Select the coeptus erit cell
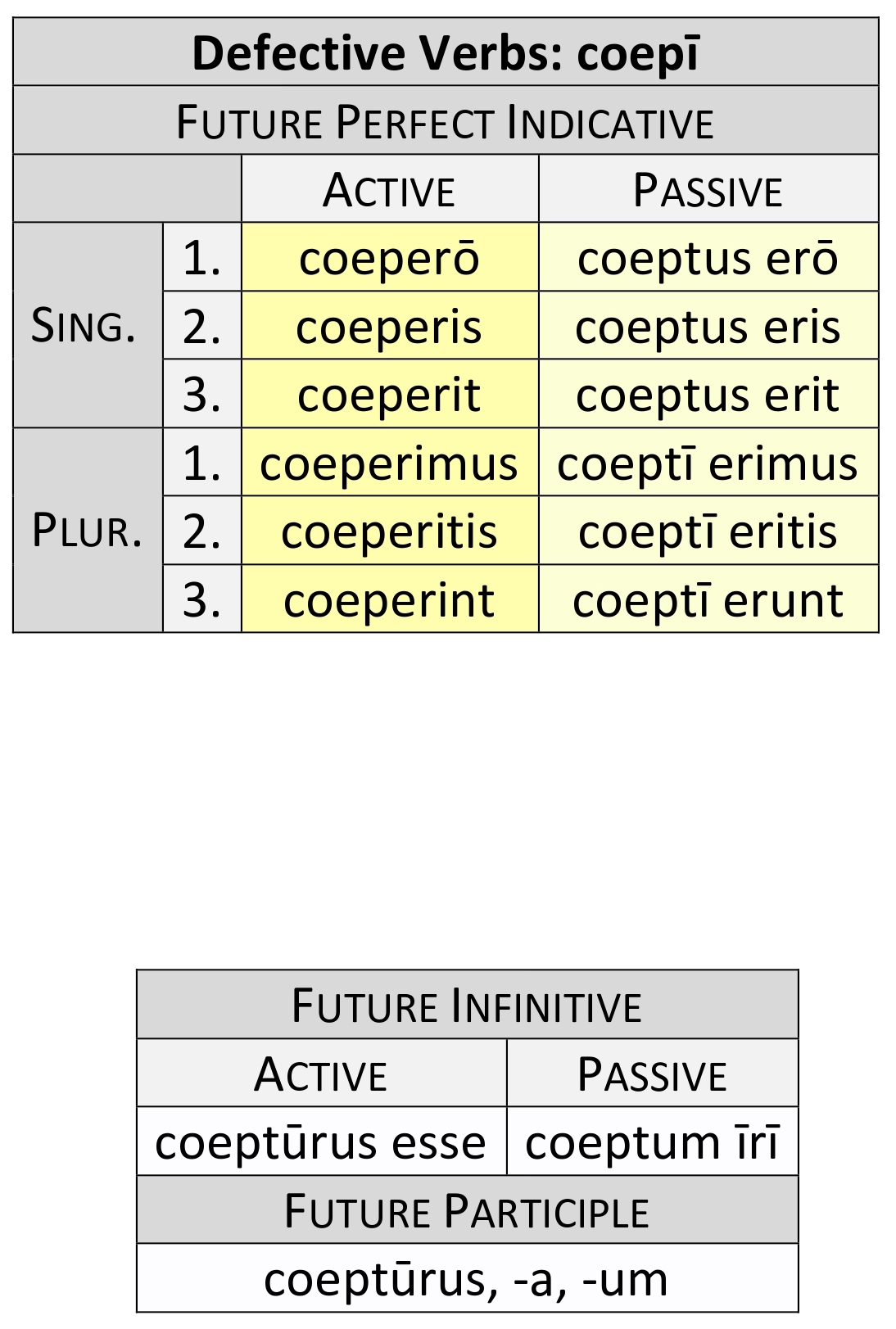Image resolution: width=896 pixels, height=1329 pixels. (x=708, y=395)
